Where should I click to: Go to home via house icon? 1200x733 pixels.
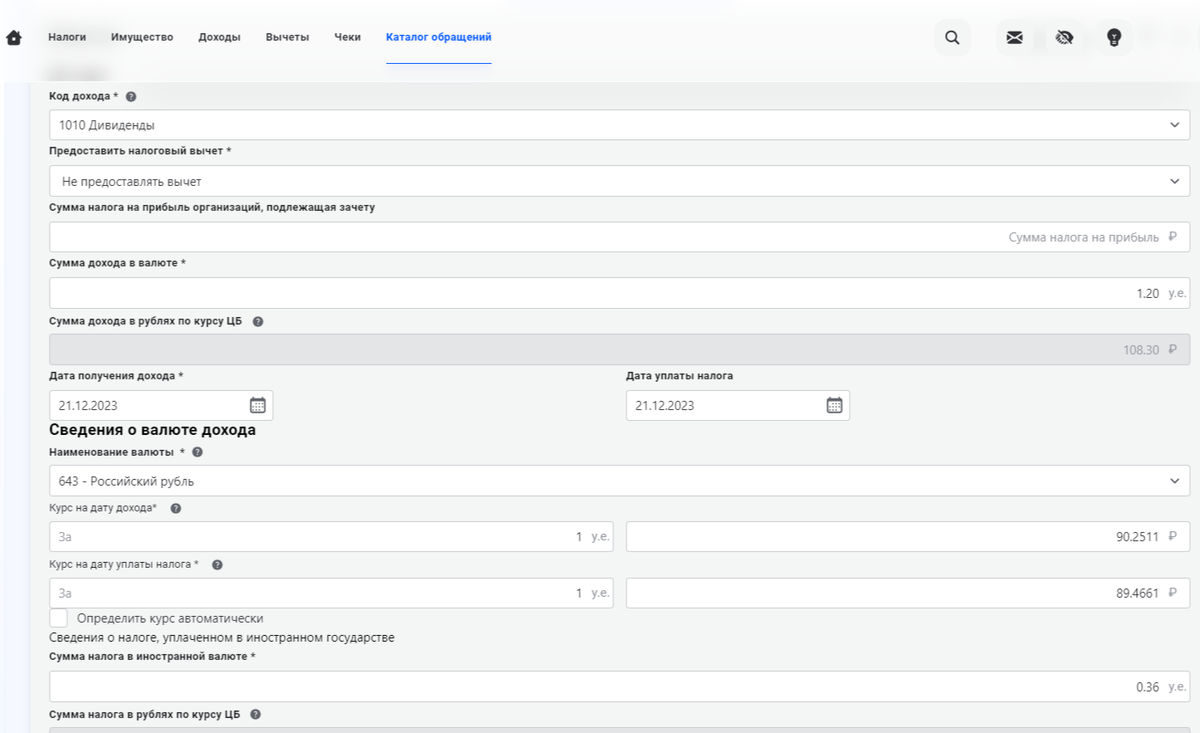pyautogui.click(x=14, y=38)
